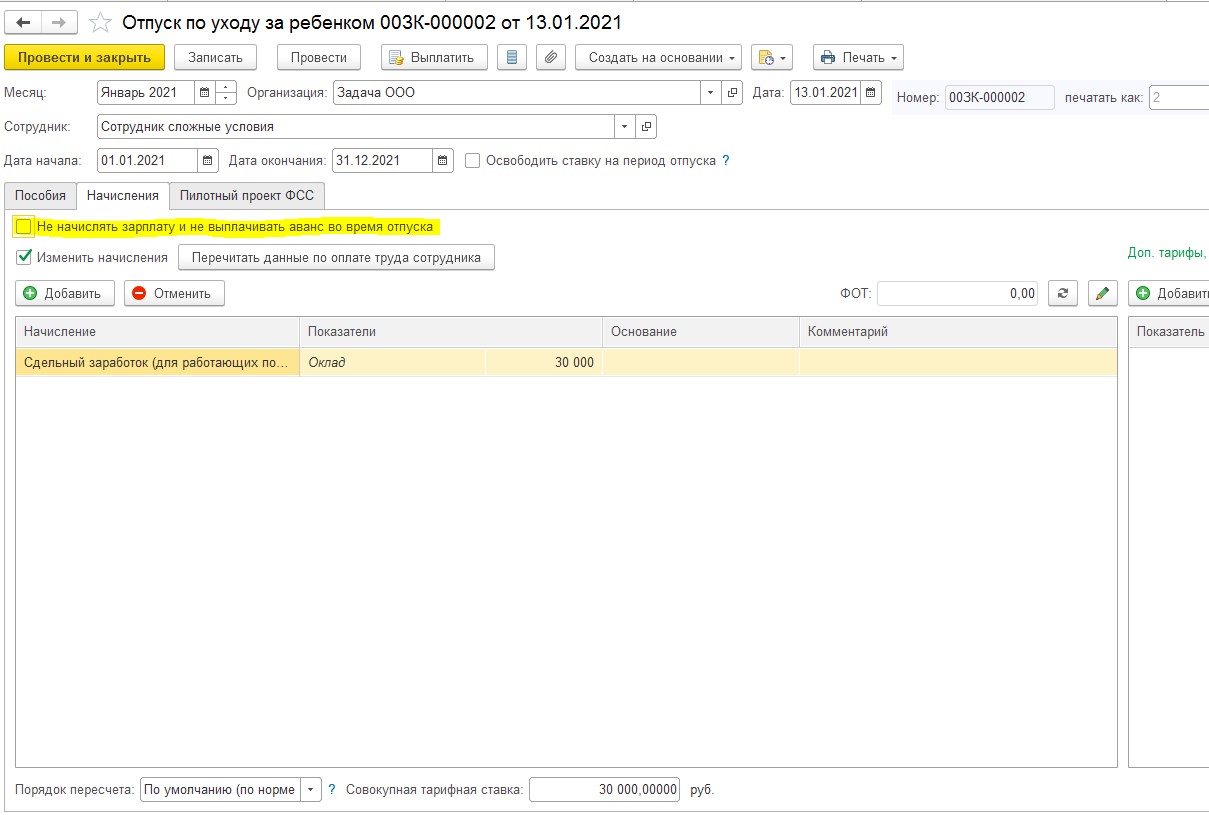Click the Совокупная тарифная ставка input field
Viewport: 1209px width, 815px height.
(604, 789)
